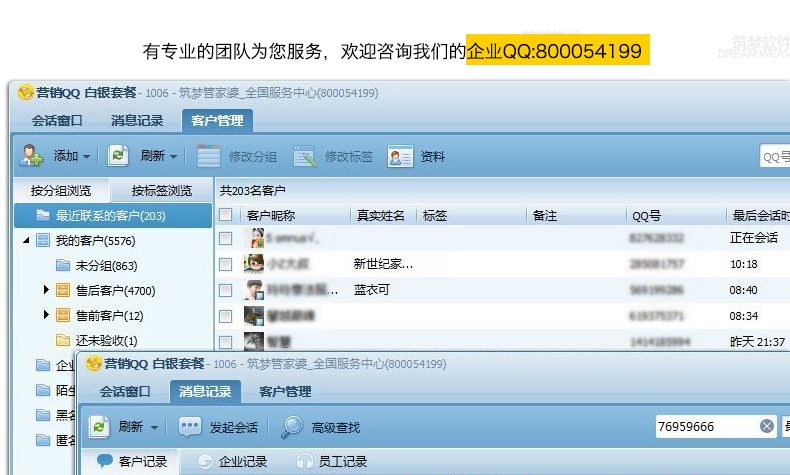The image size is (790, 475).
Task: Open the 刷新 dropdown arrow in back window
Action: coord(173,157)
